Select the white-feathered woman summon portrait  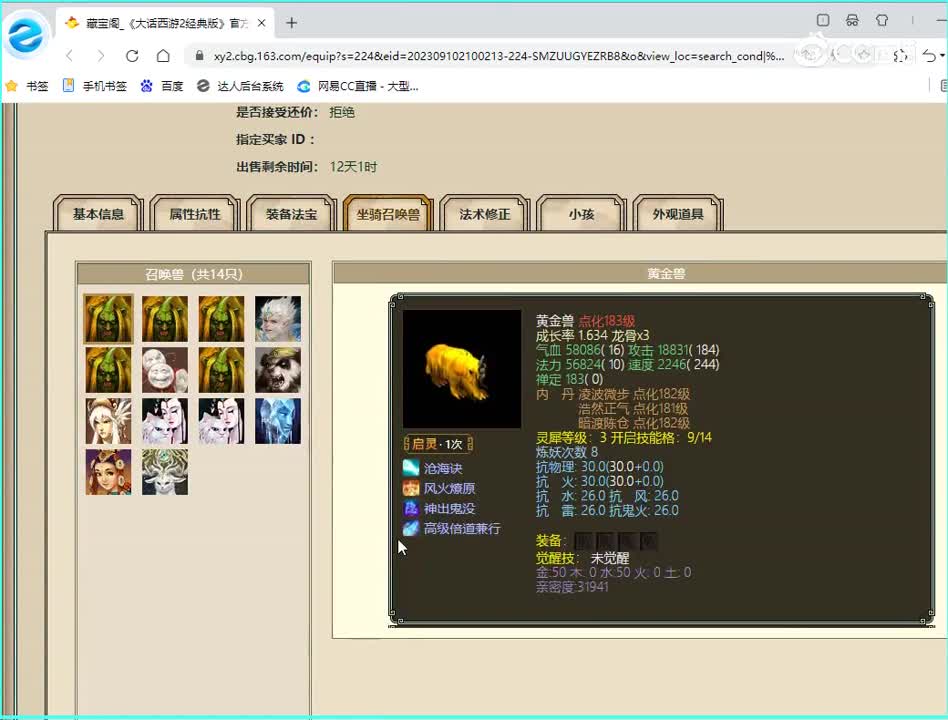(109, 421)
